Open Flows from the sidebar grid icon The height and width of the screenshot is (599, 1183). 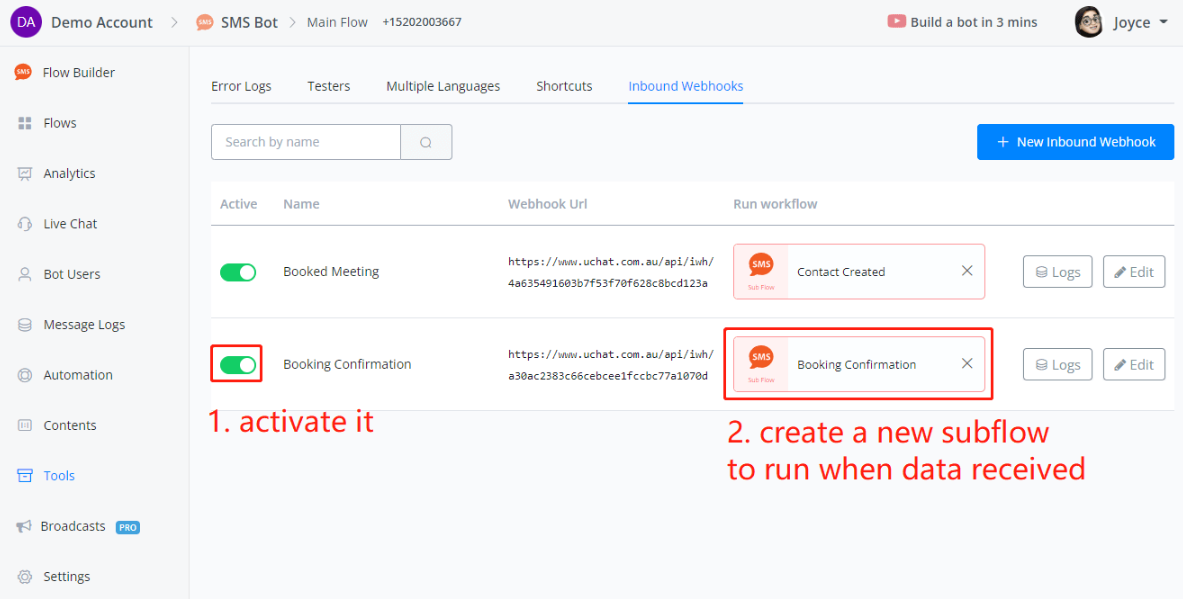click(x=25, y=123)
